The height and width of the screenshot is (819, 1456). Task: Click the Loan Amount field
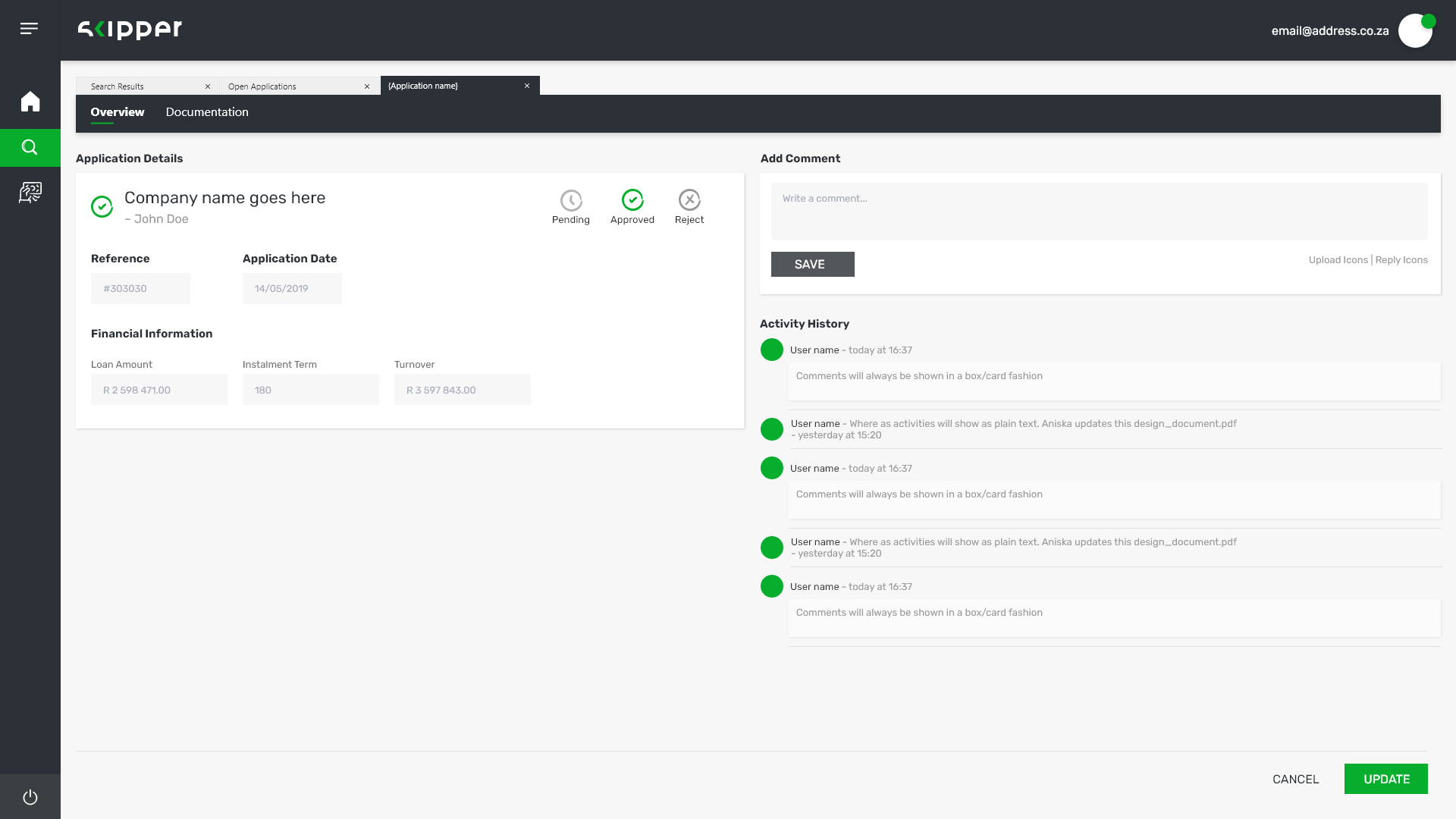(159, 390)
